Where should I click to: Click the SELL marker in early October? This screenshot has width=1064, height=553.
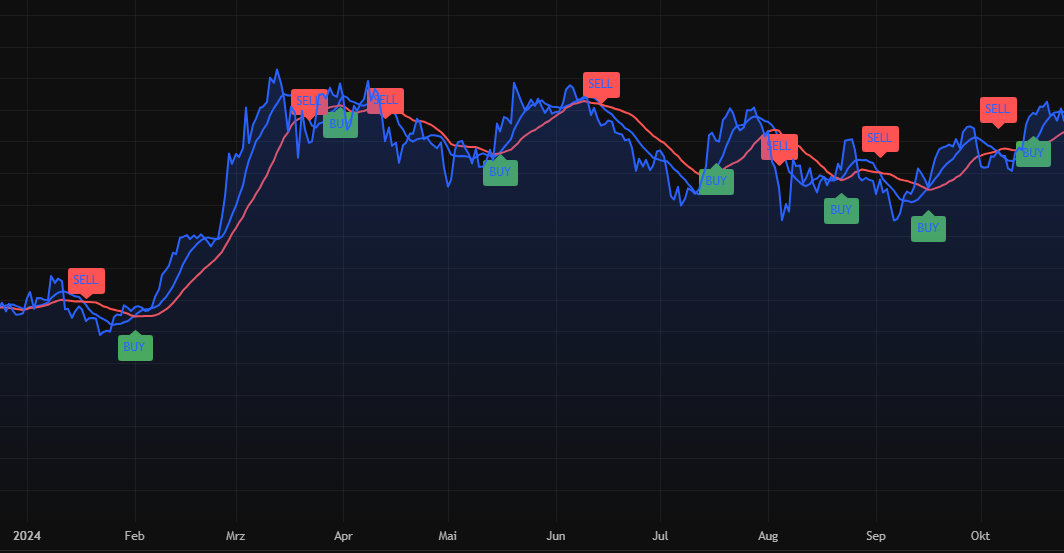(x=998, y=110)
